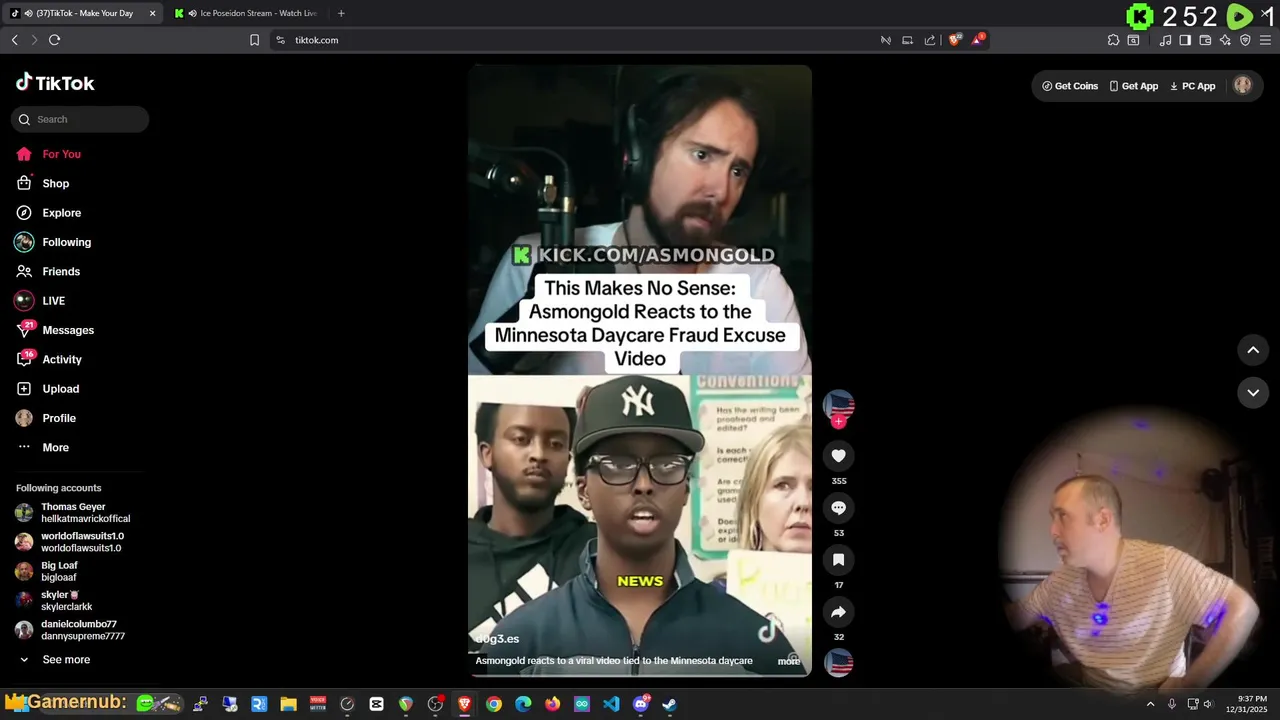Click the TikTok logo in sidebar
This screenshot has width=1280, height=720.
(55, 83)
